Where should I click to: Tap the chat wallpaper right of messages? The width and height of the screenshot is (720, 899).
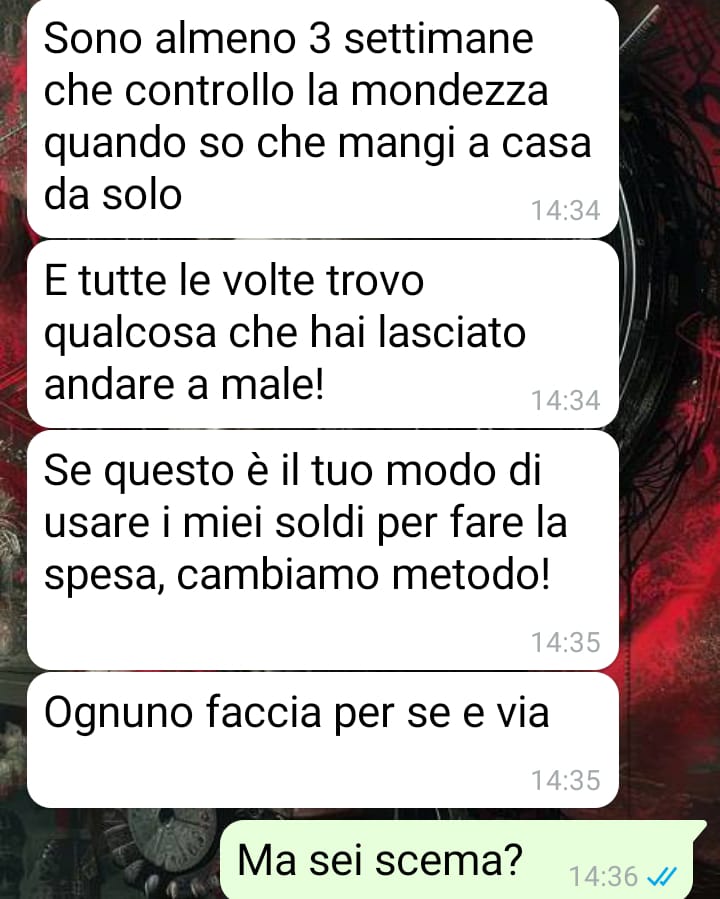670,401
